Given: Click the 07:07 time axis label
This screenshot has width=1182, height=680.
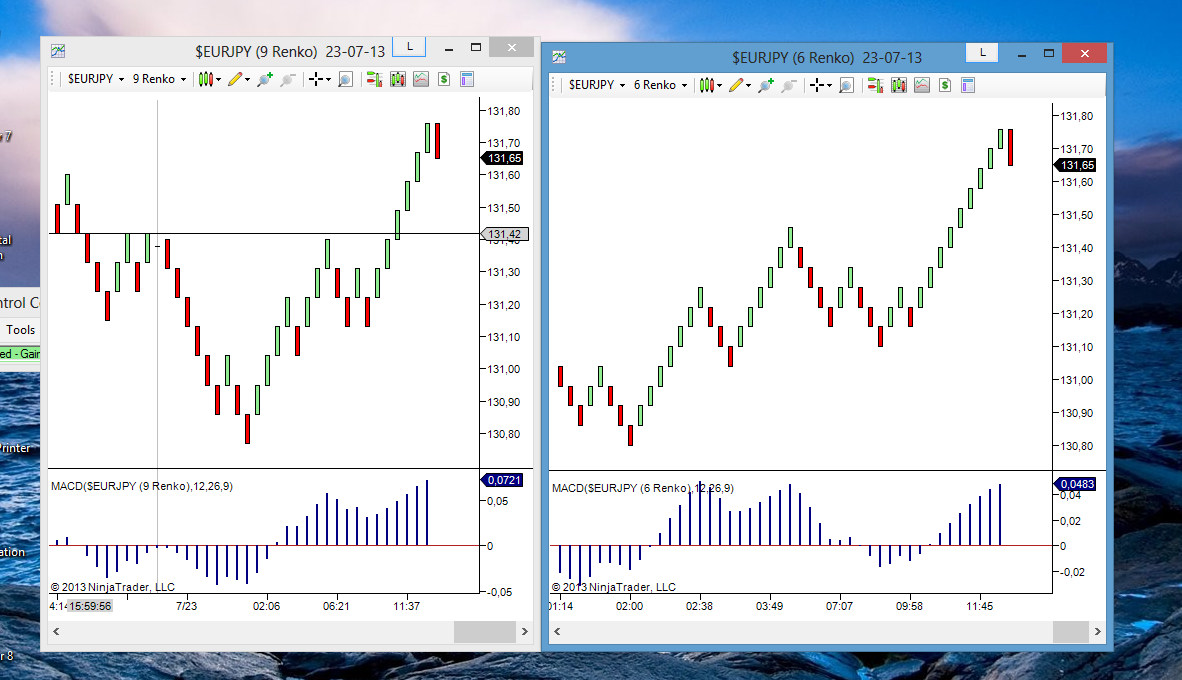Looking at the screenshot, I should 839,606.
